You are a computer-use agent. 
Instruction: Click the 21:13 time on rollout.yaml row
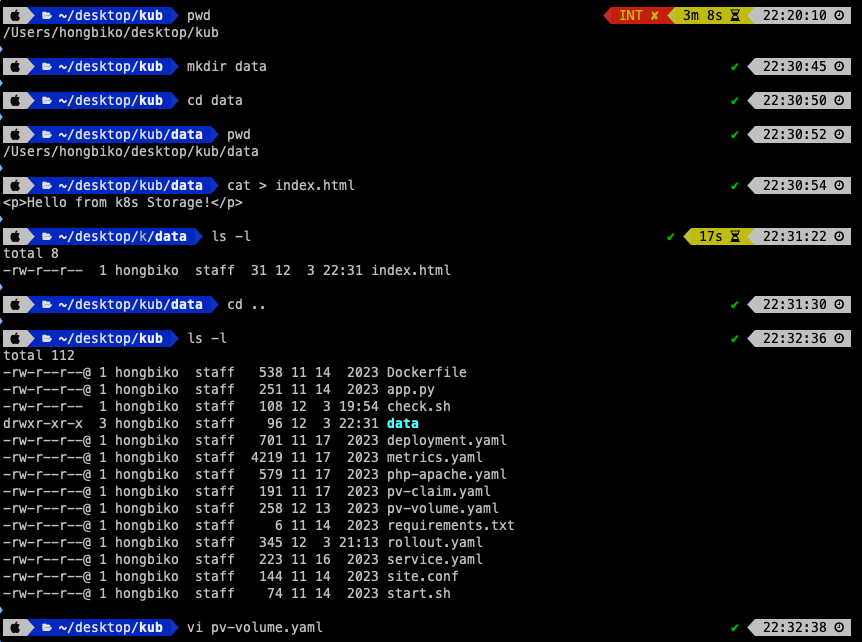[358, 543]
